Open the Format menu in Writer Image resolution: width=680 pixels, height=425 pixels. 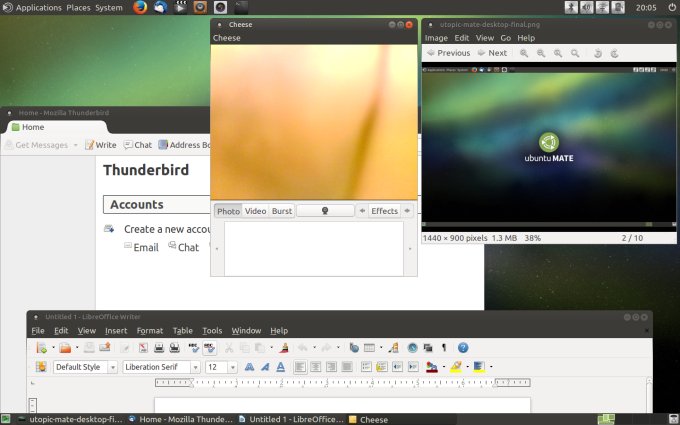pos(150,330)
